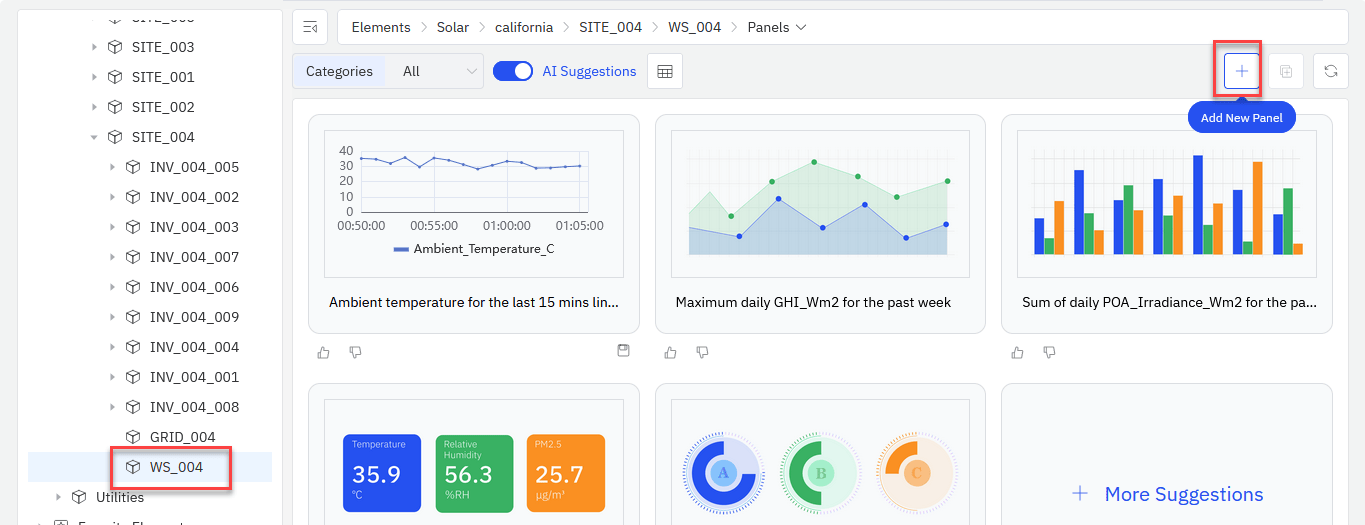Collapse the sidebar using the panel toggle icon
The image size is (1365, 525).
(311, 27)
